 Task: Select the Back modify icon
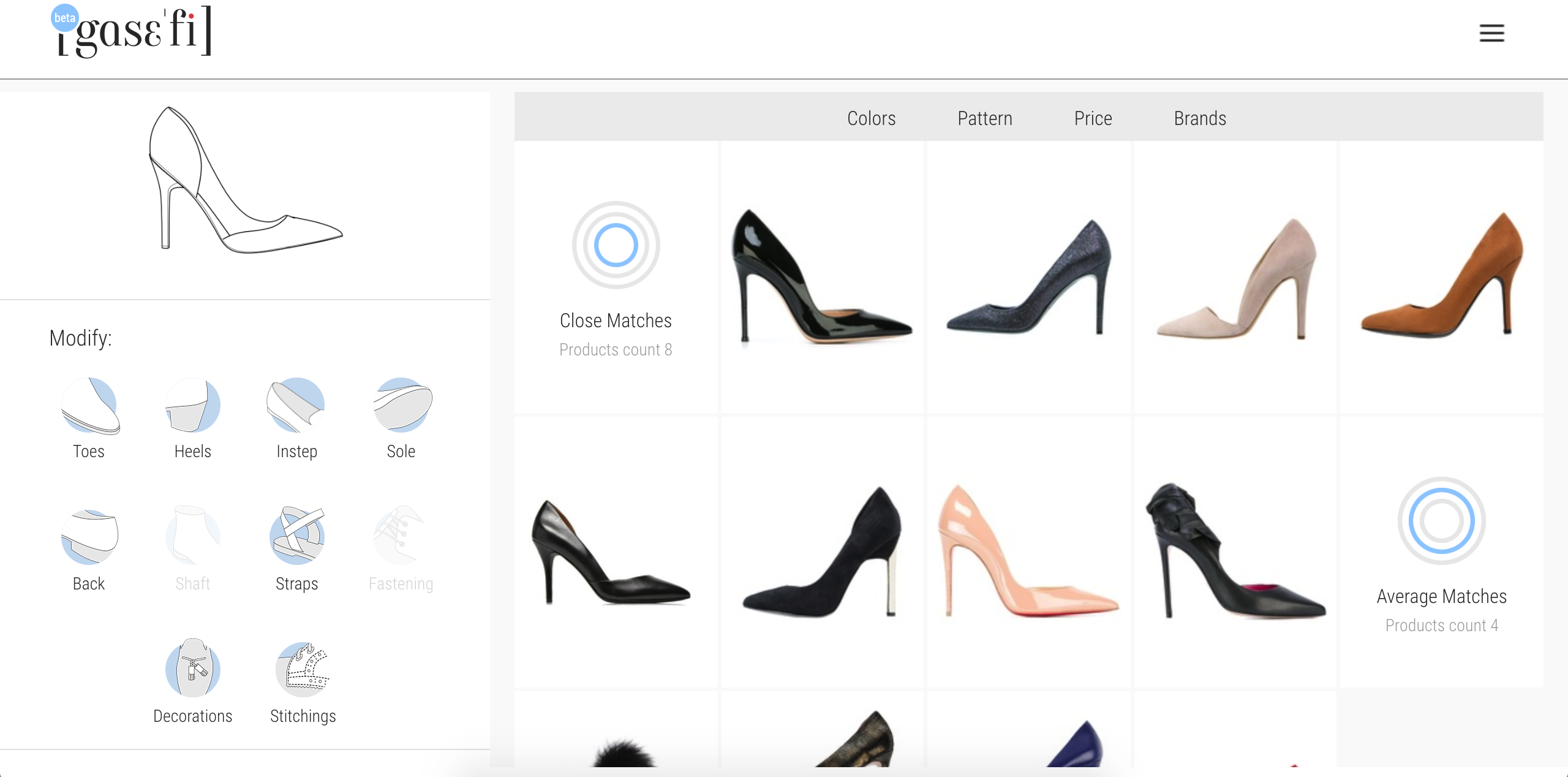(x=89, y=538)
